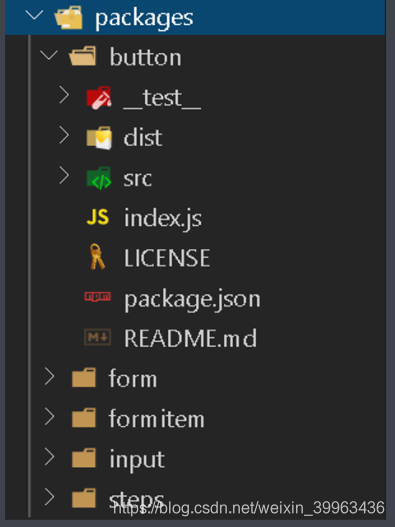Expand the src folder arrow
Screen dimensions: 395x527
[x=64, y=175]
